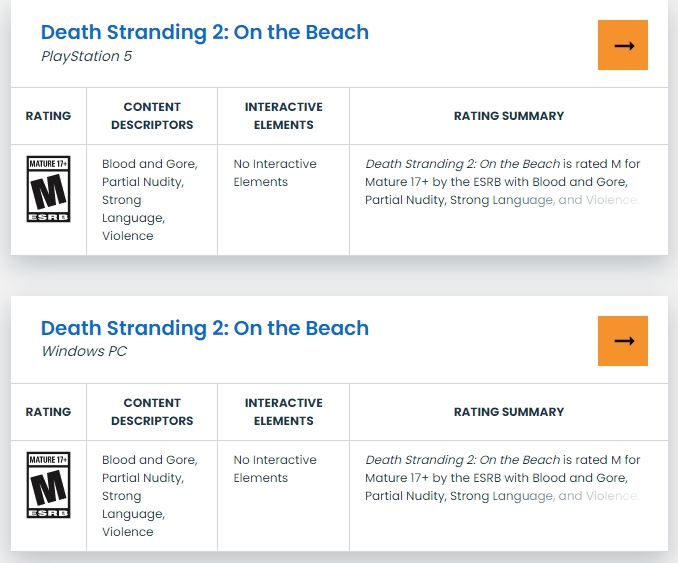Click the Rating Summary header in the PlayStation 5 card

point(508,116)
